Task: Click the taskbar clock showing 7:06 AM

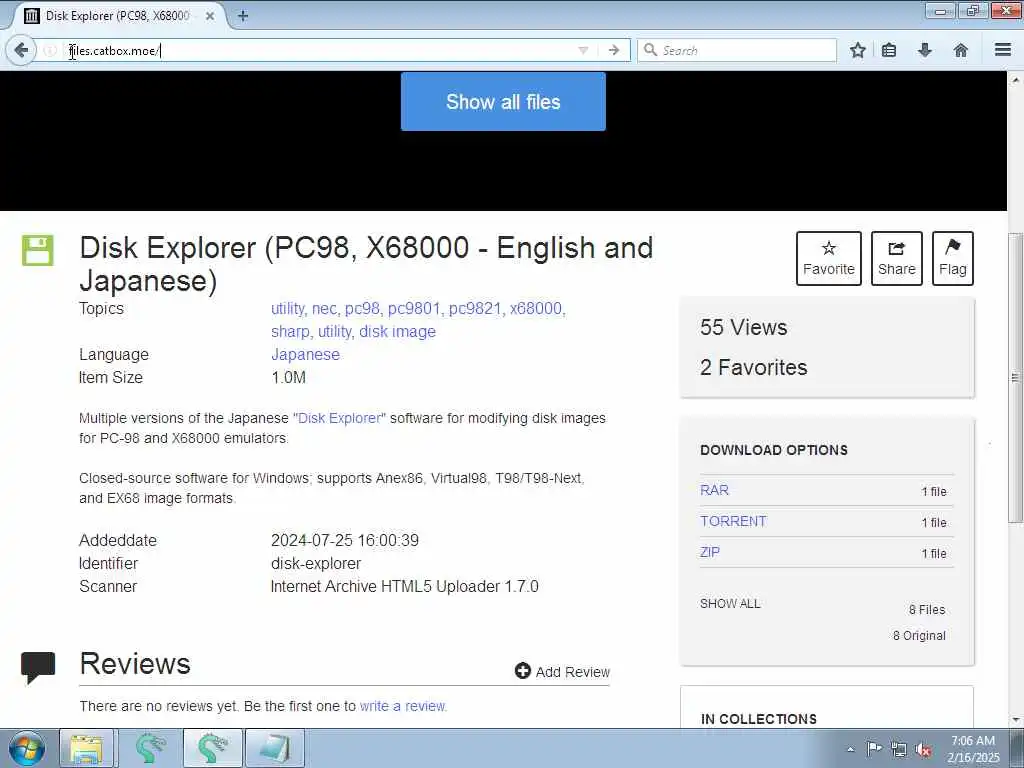Action: pos(973,749)
